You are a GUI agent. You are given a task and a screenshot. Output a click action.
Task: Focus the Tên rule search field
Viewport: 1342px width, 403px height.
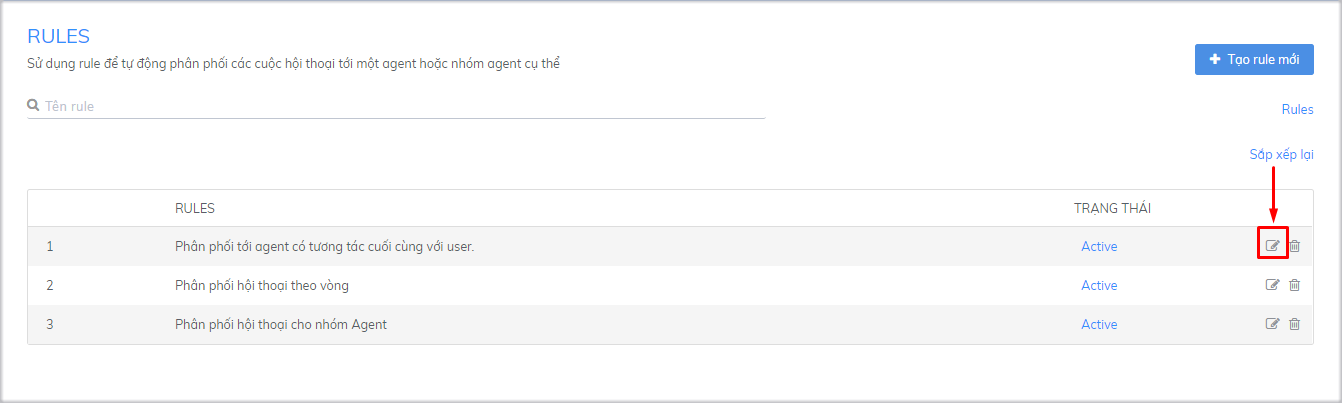400,106
